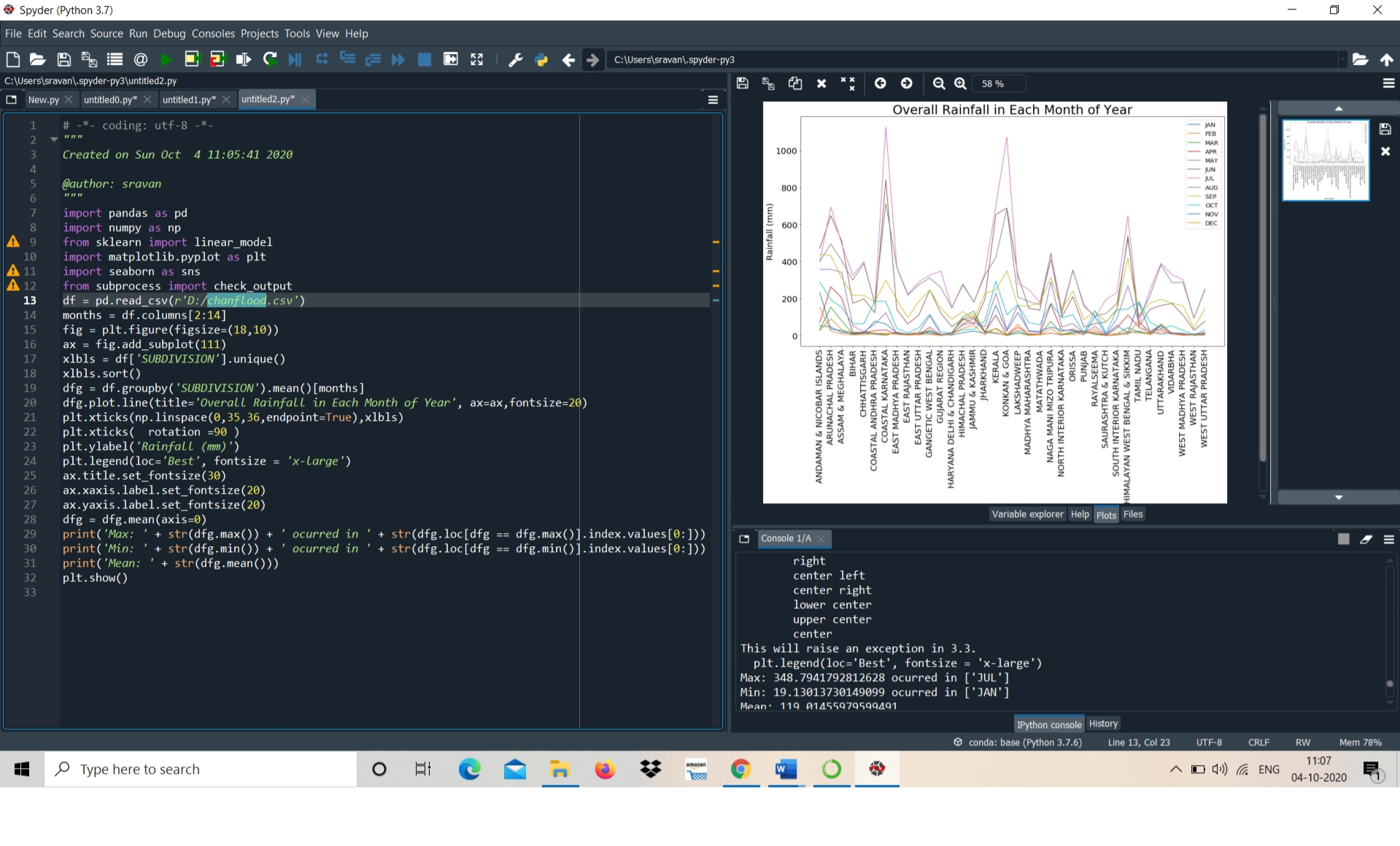Run the file with green play button
This screenshot has width=1400, height=846.
[166, 60]
